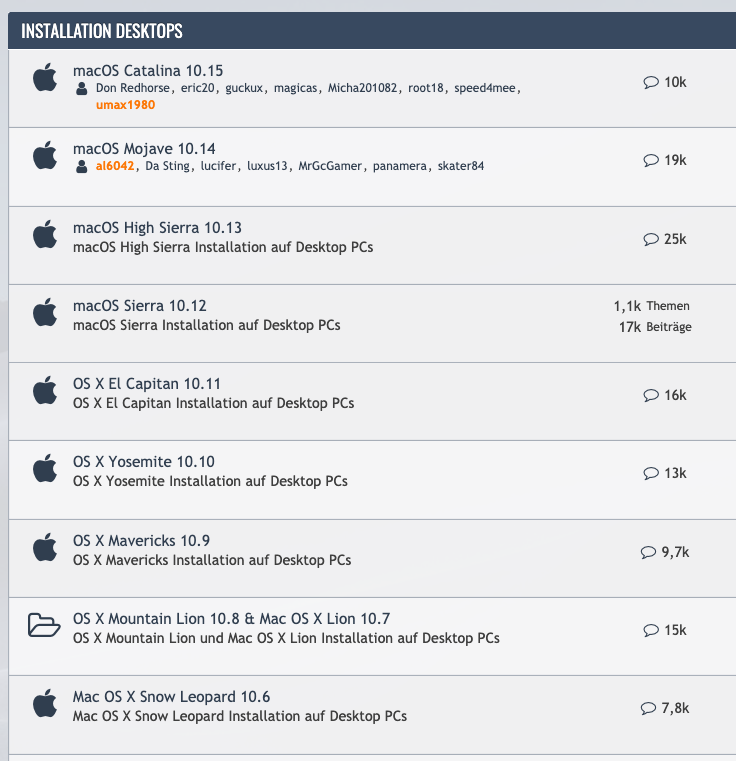This screenshot has width=736, height=761.
Task: Click Apple icon beside Snow Leopard 10.6
Action: (x=45, y=704)
